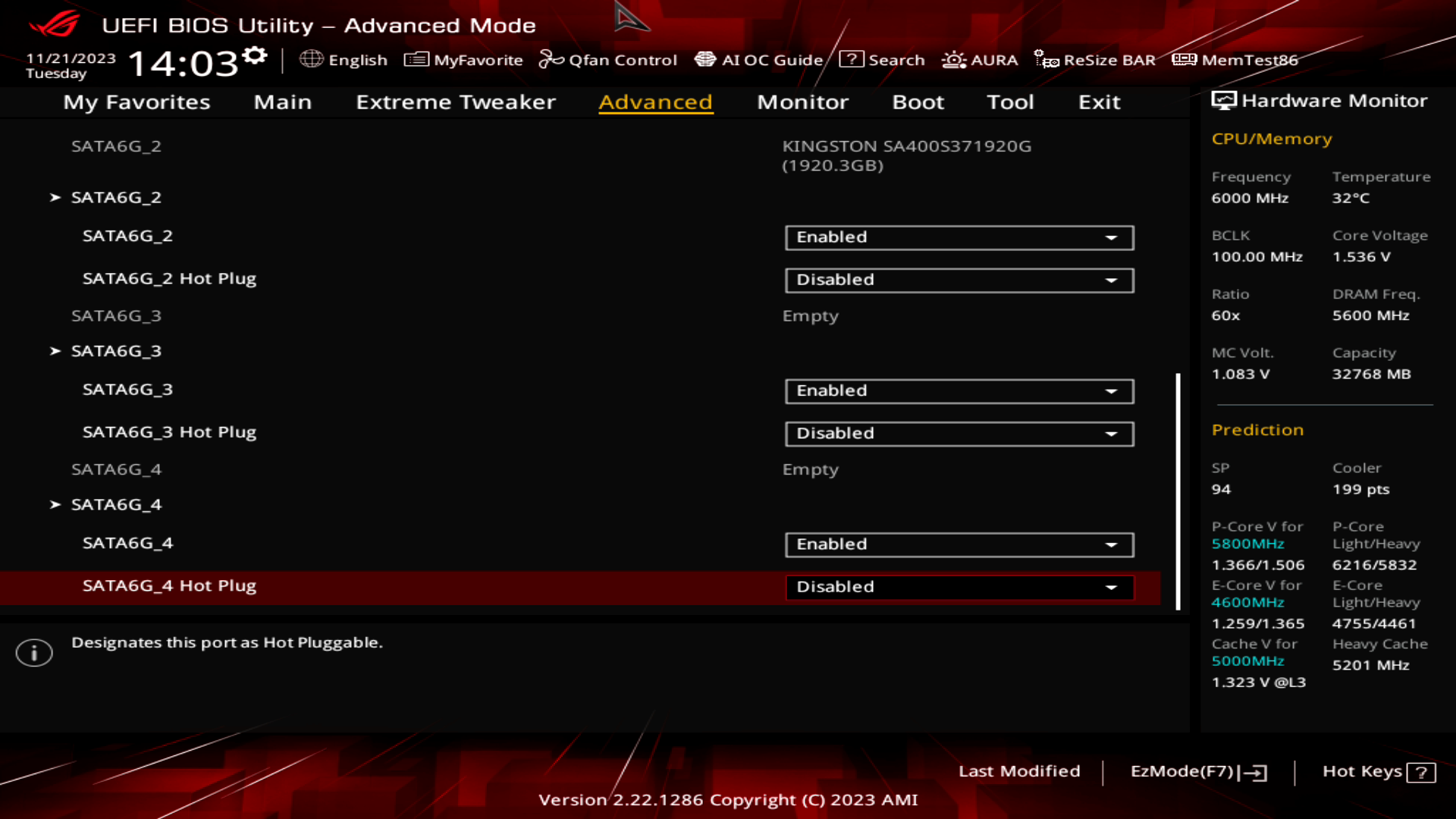Open the SATA6G_2 Hot Plug dropdown

(x=959, y=280)
